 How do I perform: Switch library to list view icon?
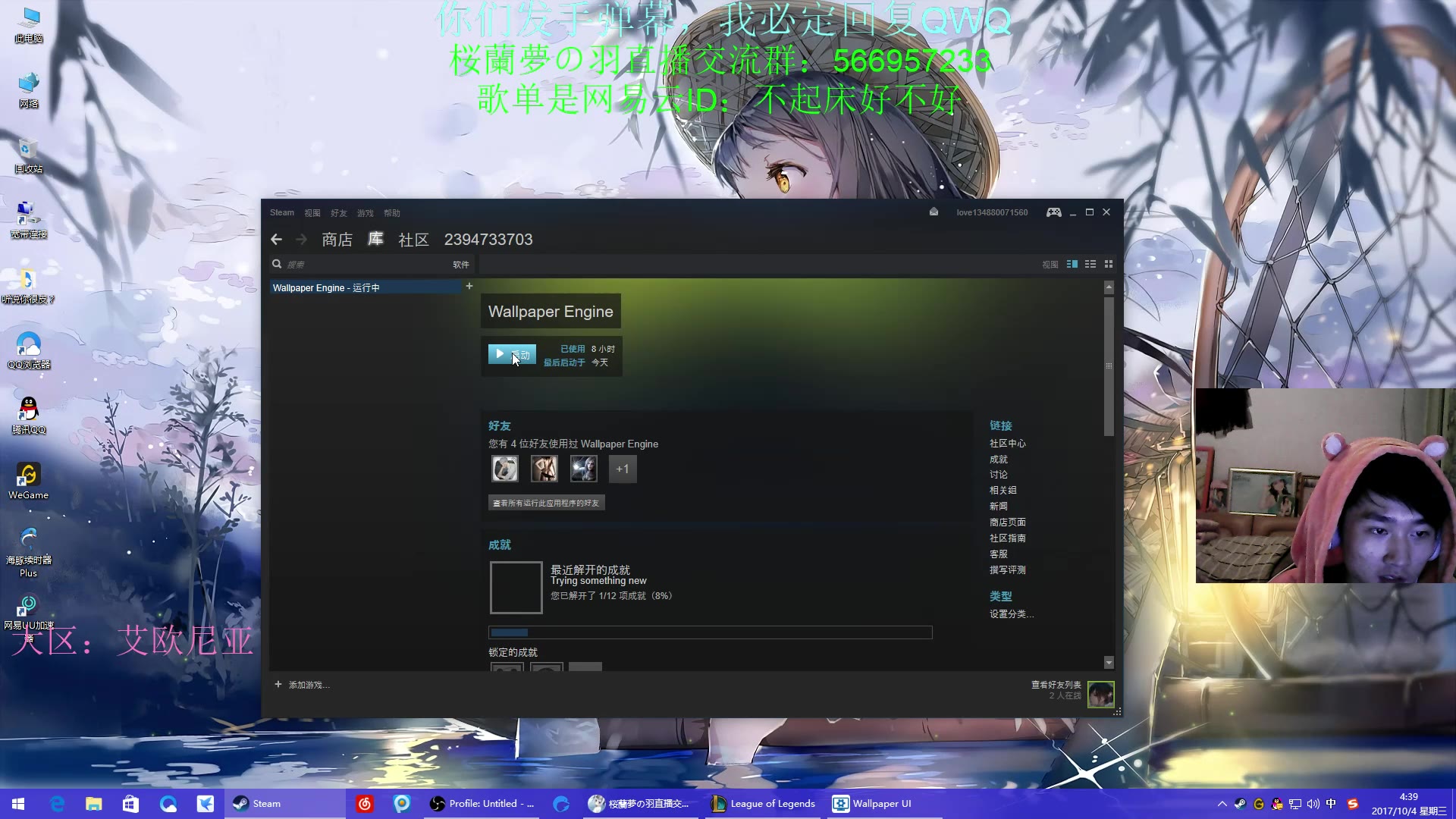pos(1090,264)
